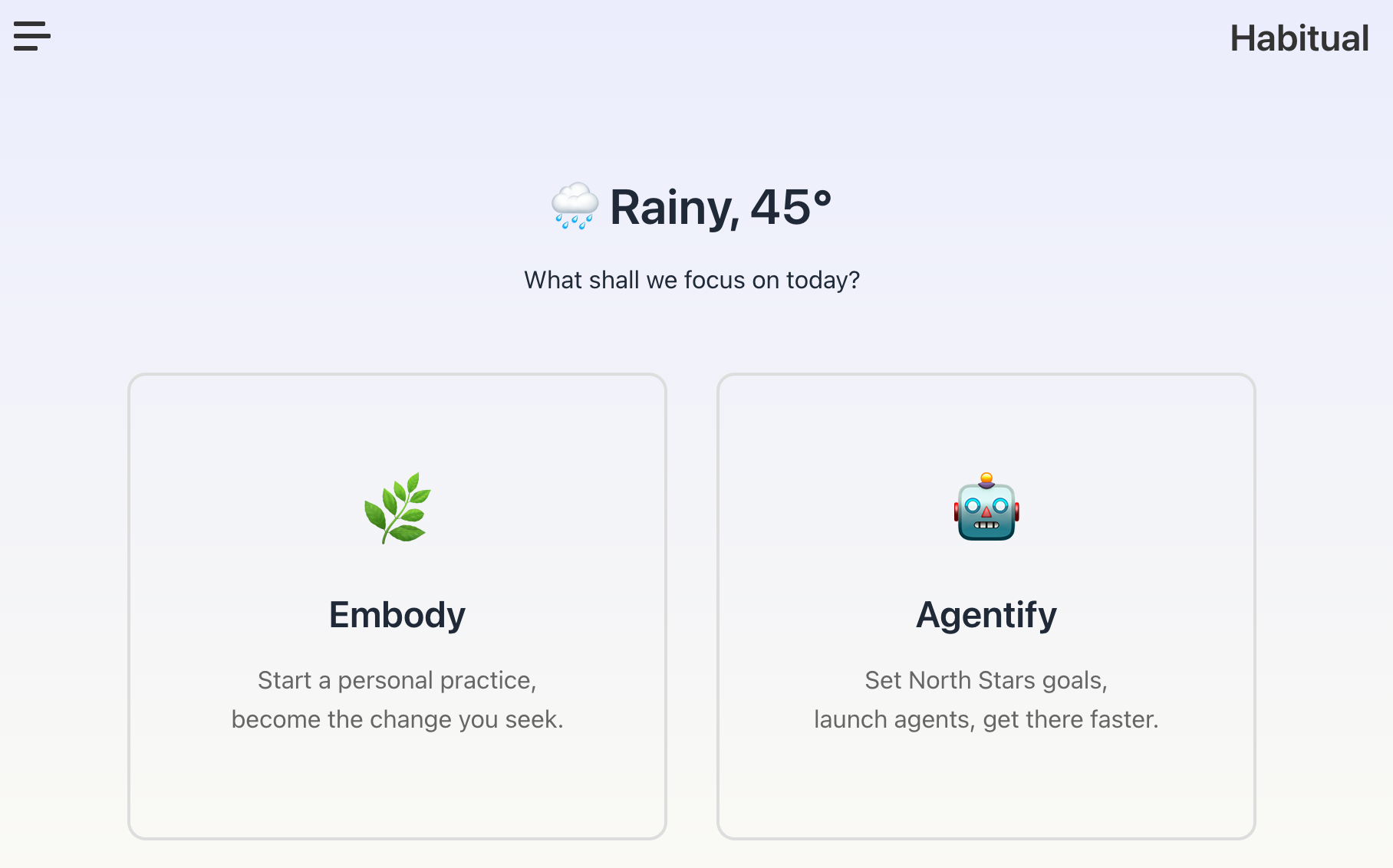Image resolution: width=1393 pixels, height=868 pixels.
Task: Click "Start a personal practice," text
Action: pyautogui.click(x=397, y=680)
